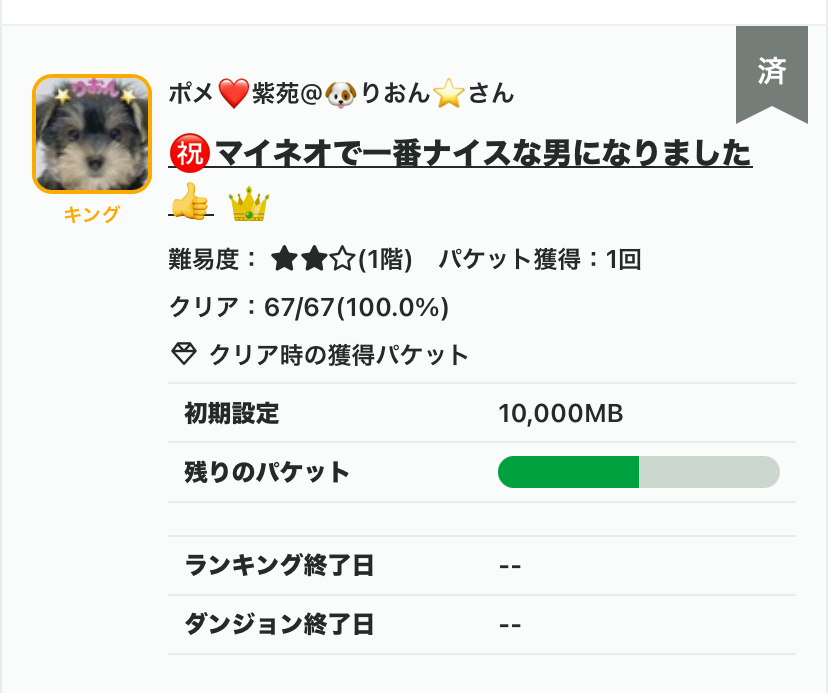Click the パケット獲得：1回 text
828x693 pixels.
(540, 260)
